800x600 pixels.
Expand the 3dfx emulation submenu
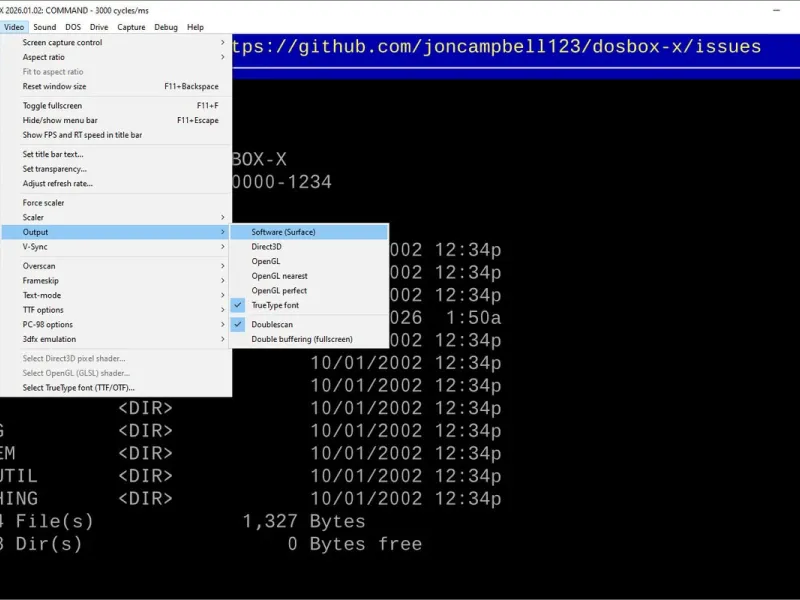click(x=116, y=339)
